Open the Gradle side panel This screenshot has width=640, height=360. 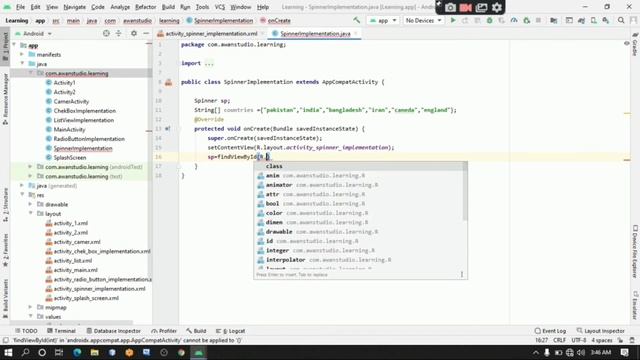[635, 45]
